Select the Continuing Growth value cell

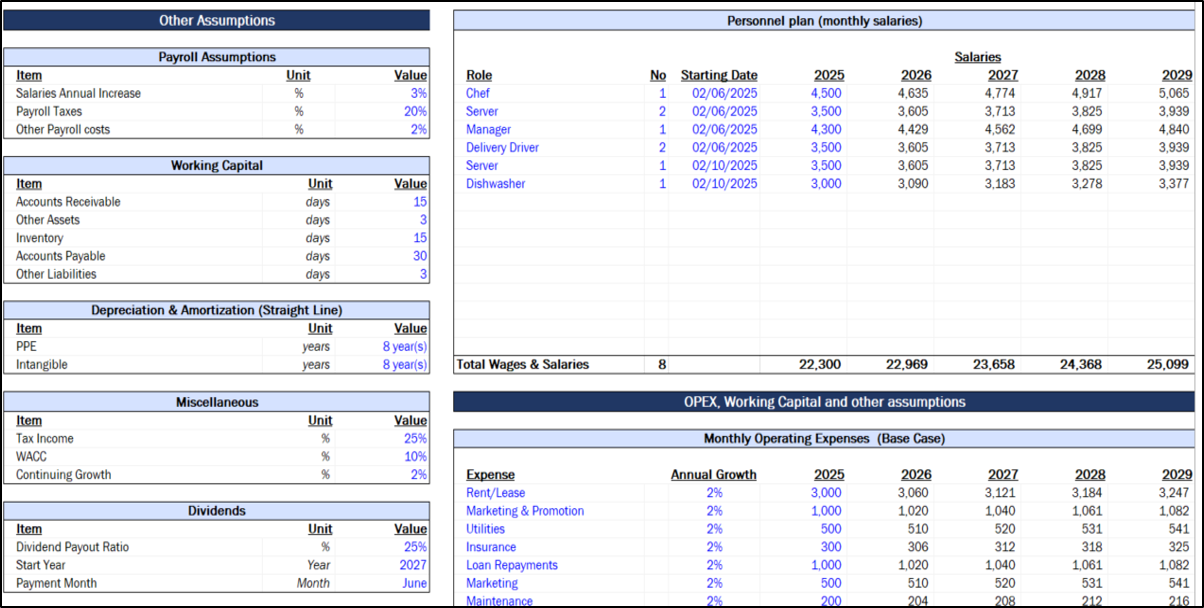tap(417, 474)
